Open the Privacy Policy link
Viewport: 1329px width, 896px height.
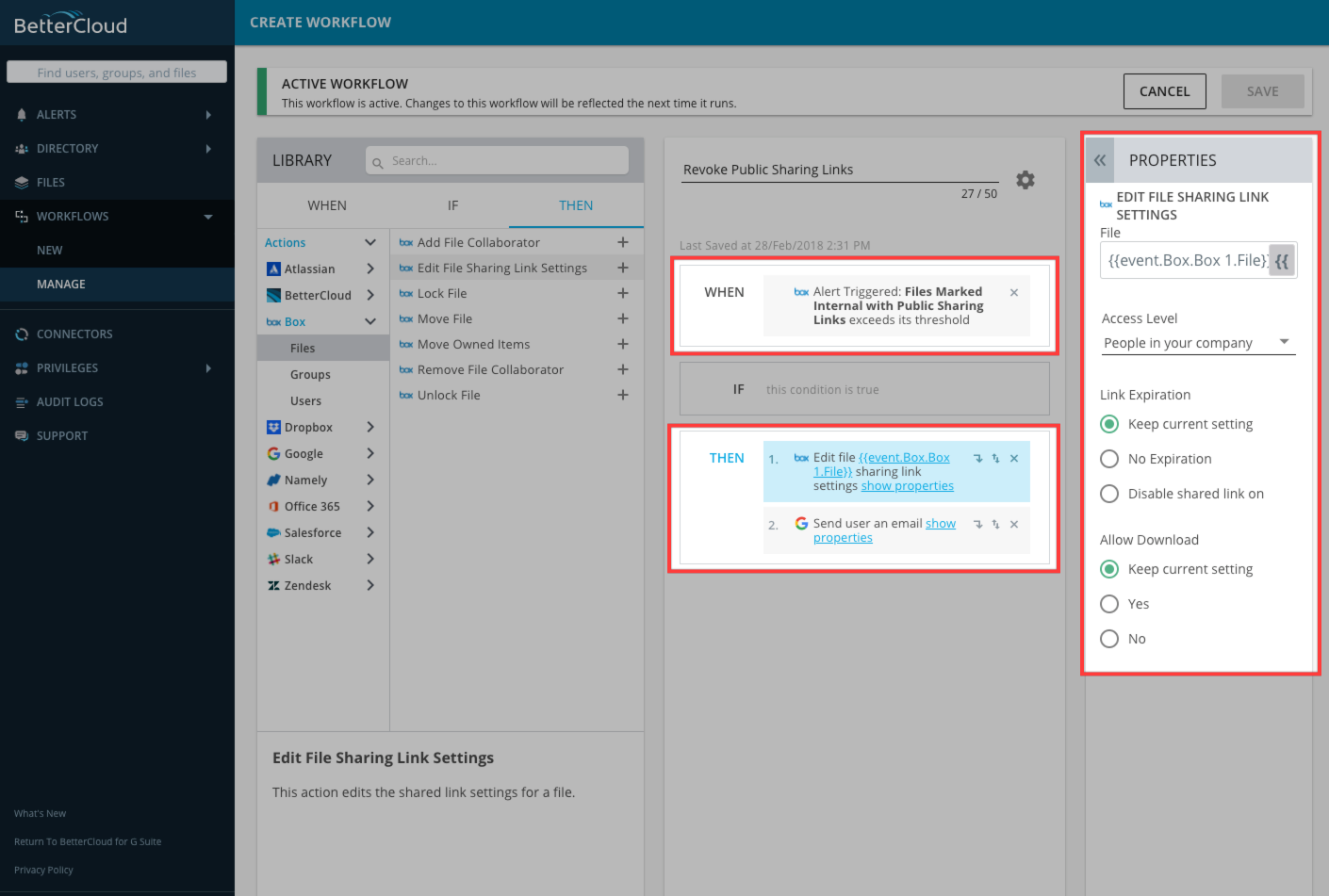point(43,871)
